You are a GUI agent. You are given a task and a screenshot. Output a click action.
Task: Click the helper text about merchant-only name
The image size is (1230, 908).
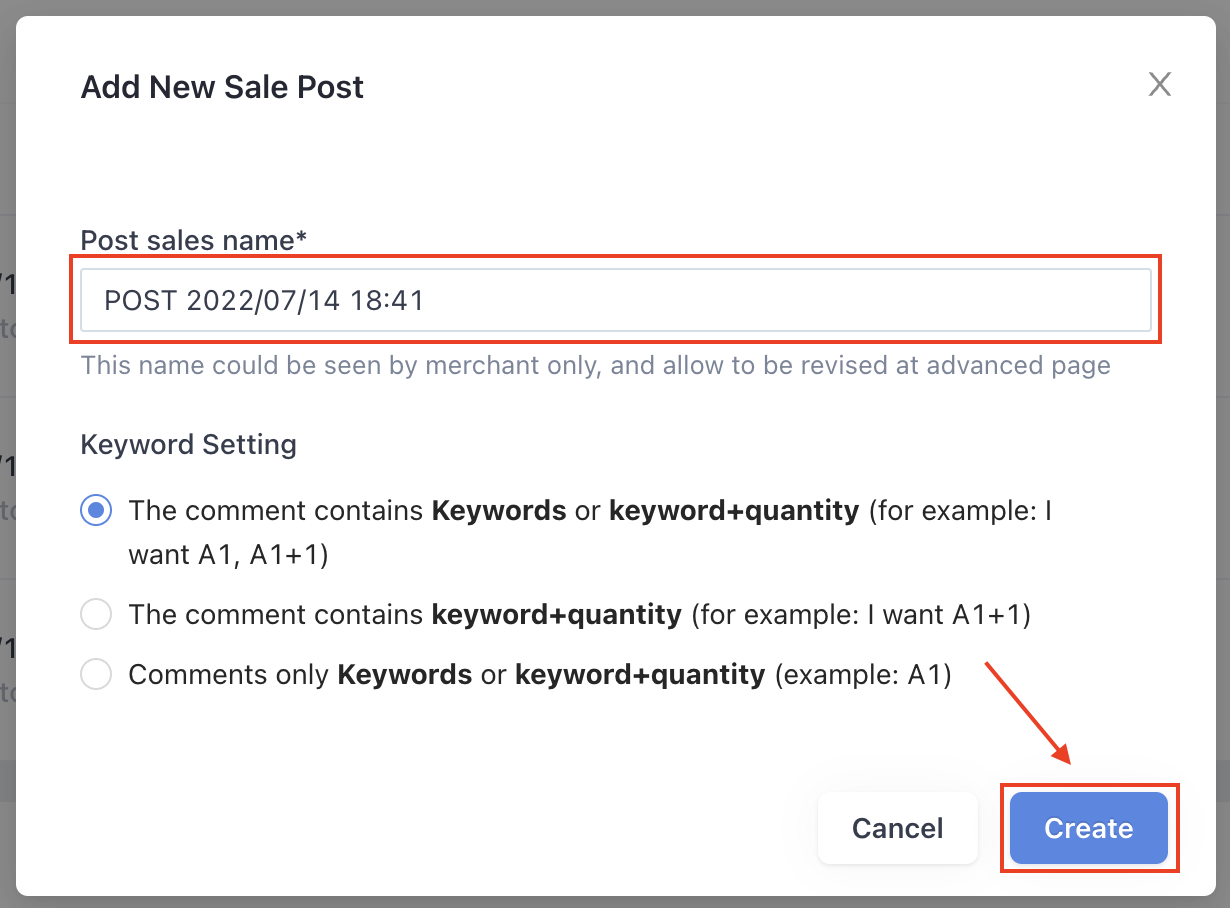click(x=596, y=365)
